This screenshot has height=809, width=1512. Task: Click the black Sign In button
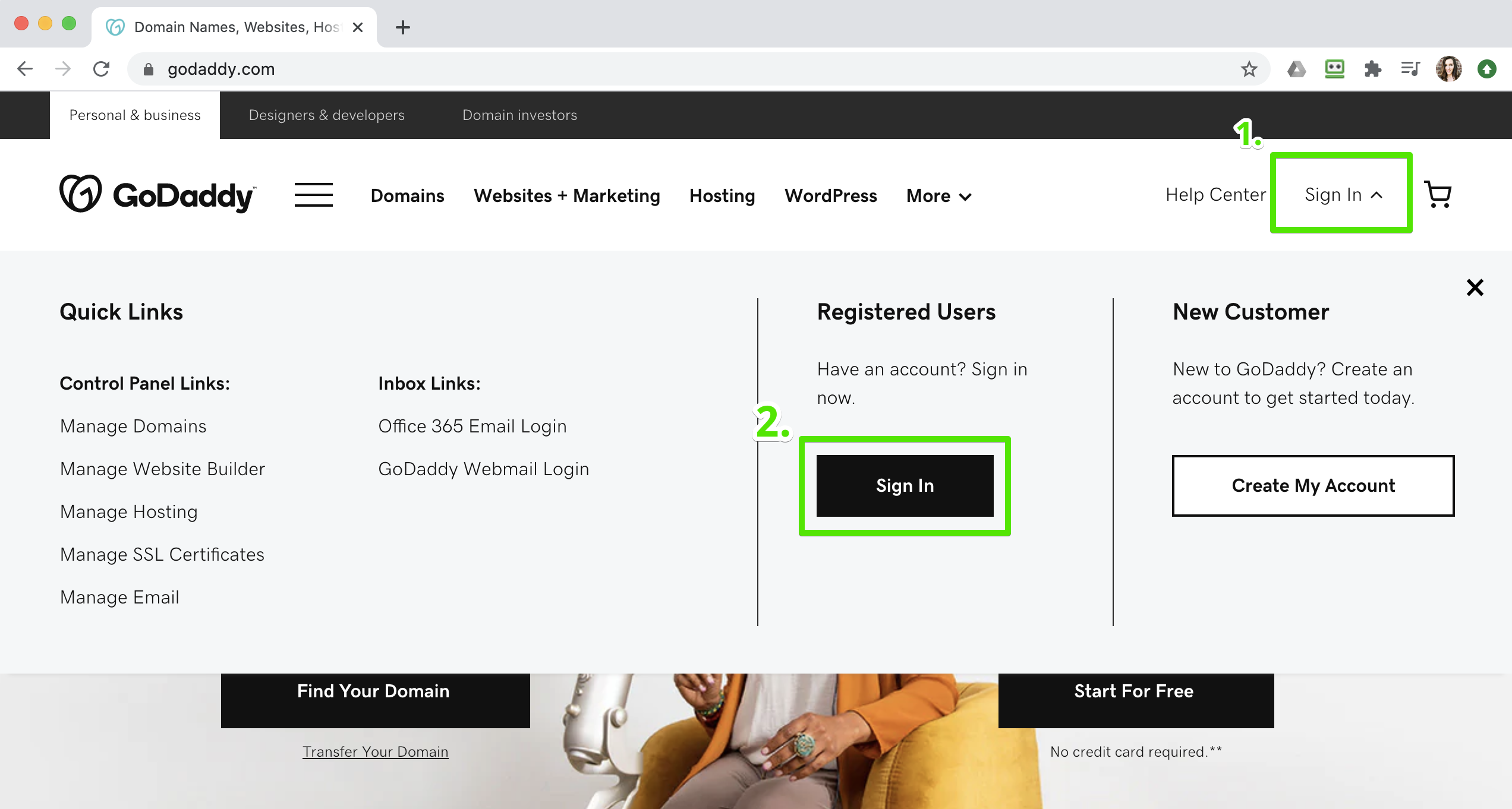click(x=905, y=485)
